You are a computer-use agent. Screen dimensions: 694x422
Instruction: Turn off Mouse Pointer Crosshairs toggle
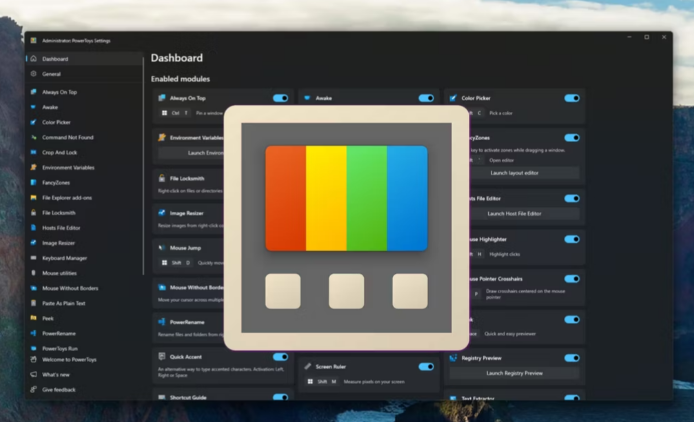point(572,279)
